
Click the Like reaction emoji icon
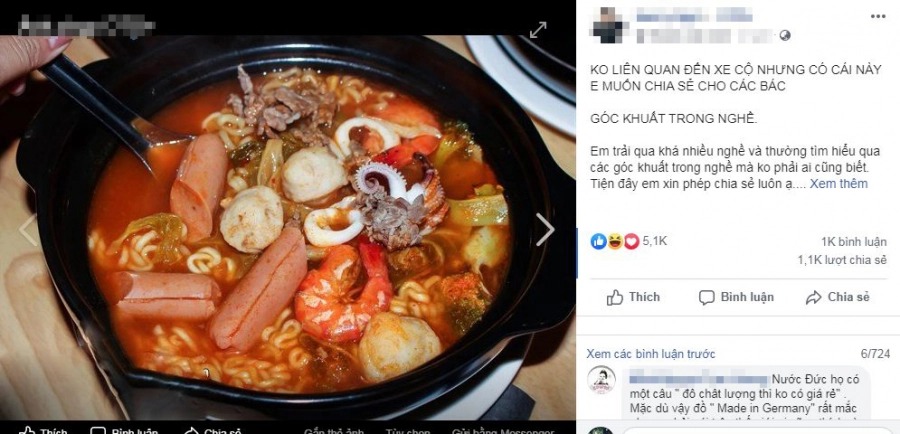pos(599,242)
